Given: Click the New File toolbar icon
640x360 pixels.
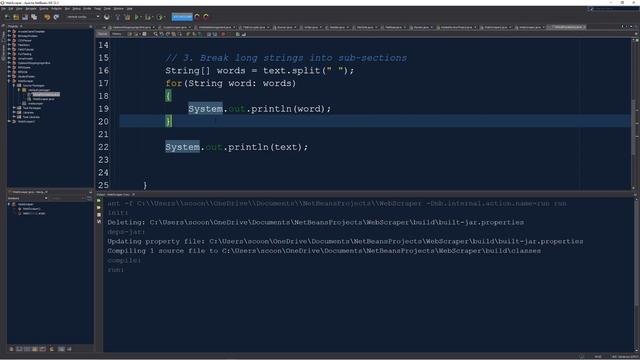Looking at the screenshot, I should 7,17.
